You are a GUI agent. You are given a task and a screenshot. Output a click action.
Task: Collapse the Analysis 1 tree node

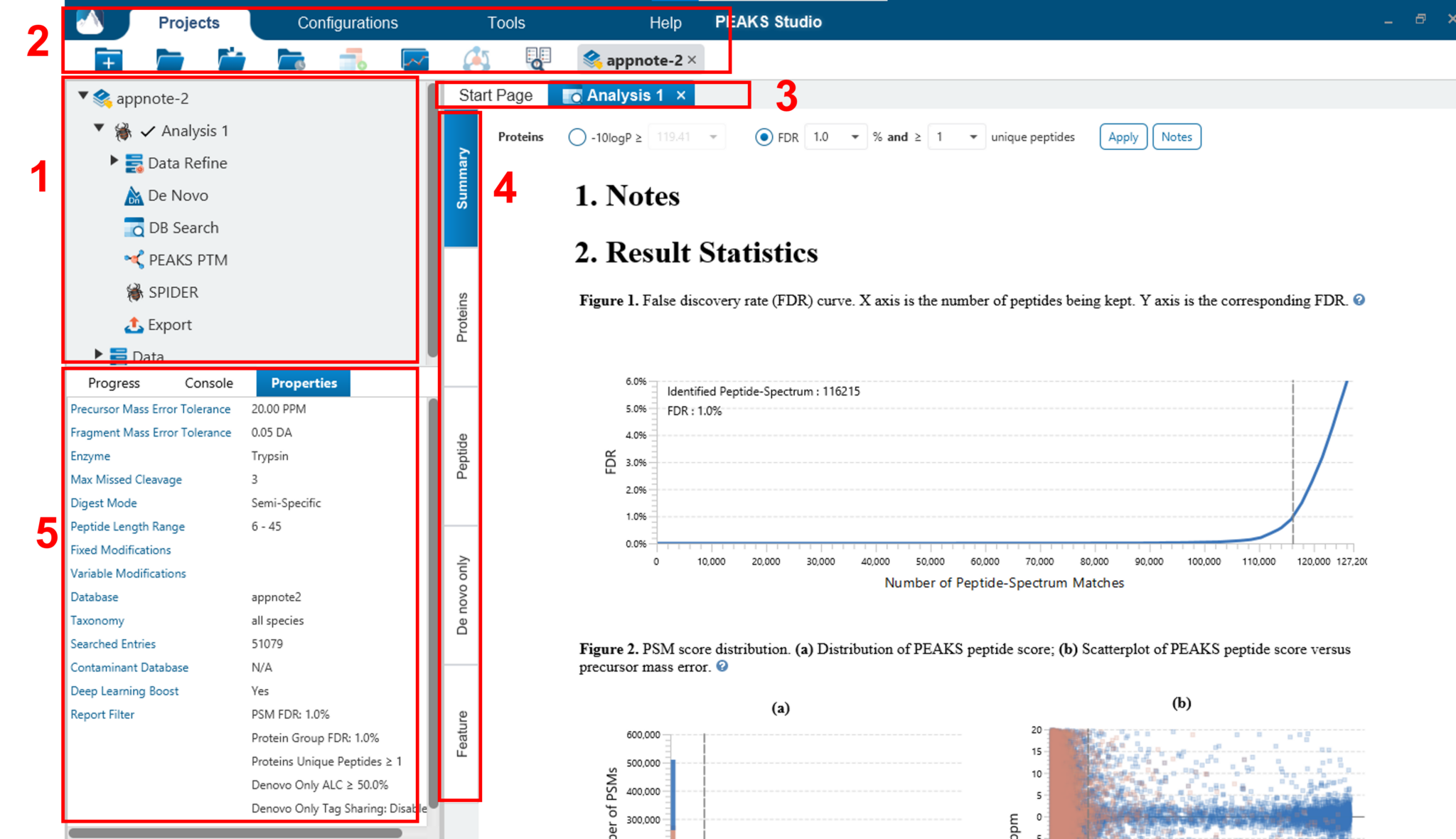point(100,129)
